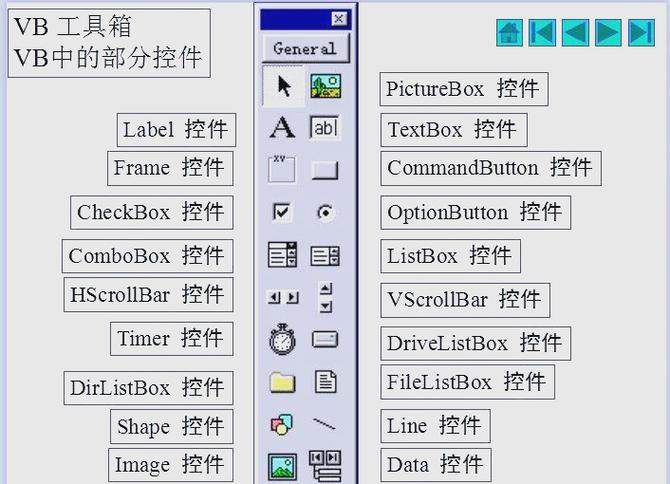This screenshot has height=484, width=670.
Task: Click the 'CommandButton 控件' label
Action: (x=491, y=168)
